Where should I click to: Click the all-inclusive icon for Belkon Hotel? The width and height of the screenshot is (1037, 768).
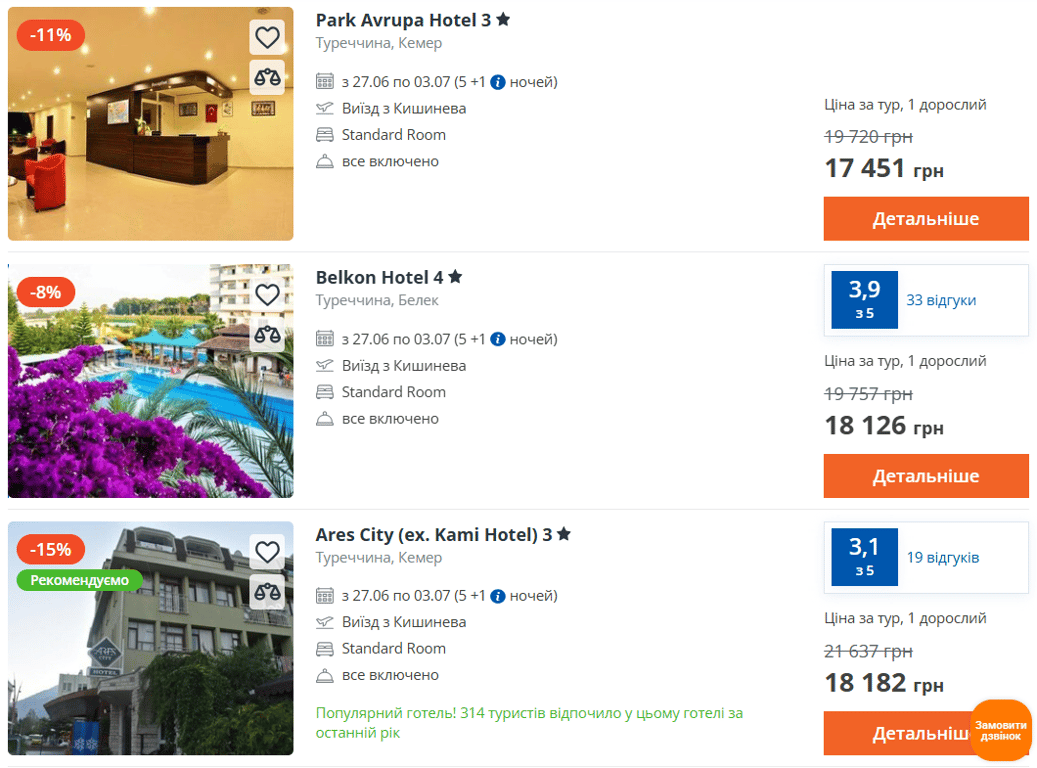(x=325, y=418)
